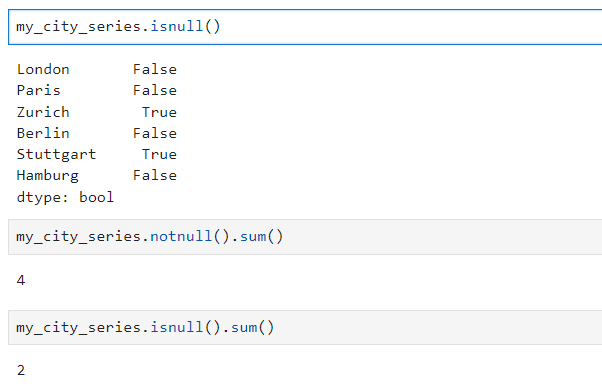Select the London row label
The image size is (602, 389).
tap(43, 70)
